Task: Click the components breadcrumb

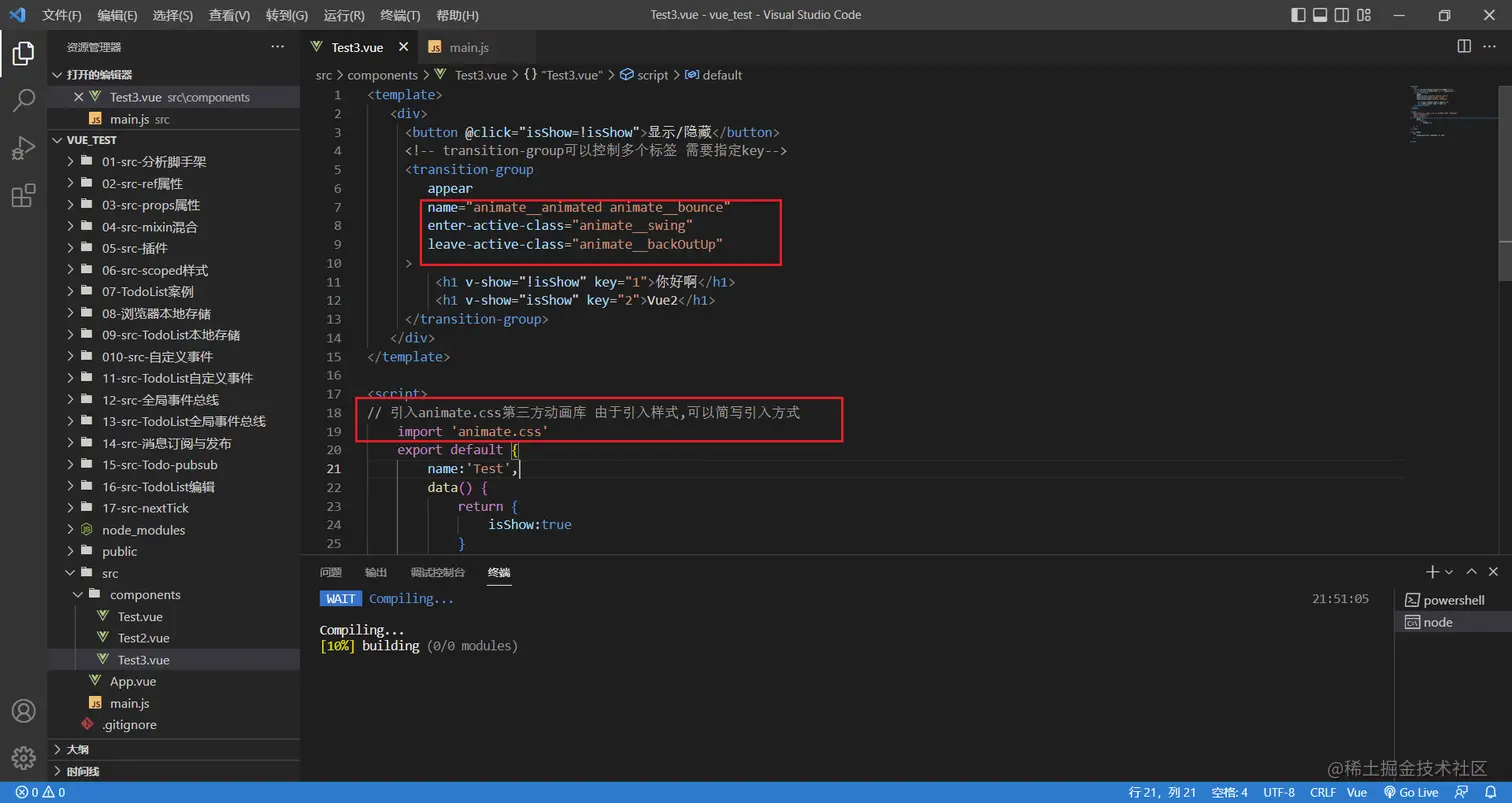Action: click(x=382, y=75)
